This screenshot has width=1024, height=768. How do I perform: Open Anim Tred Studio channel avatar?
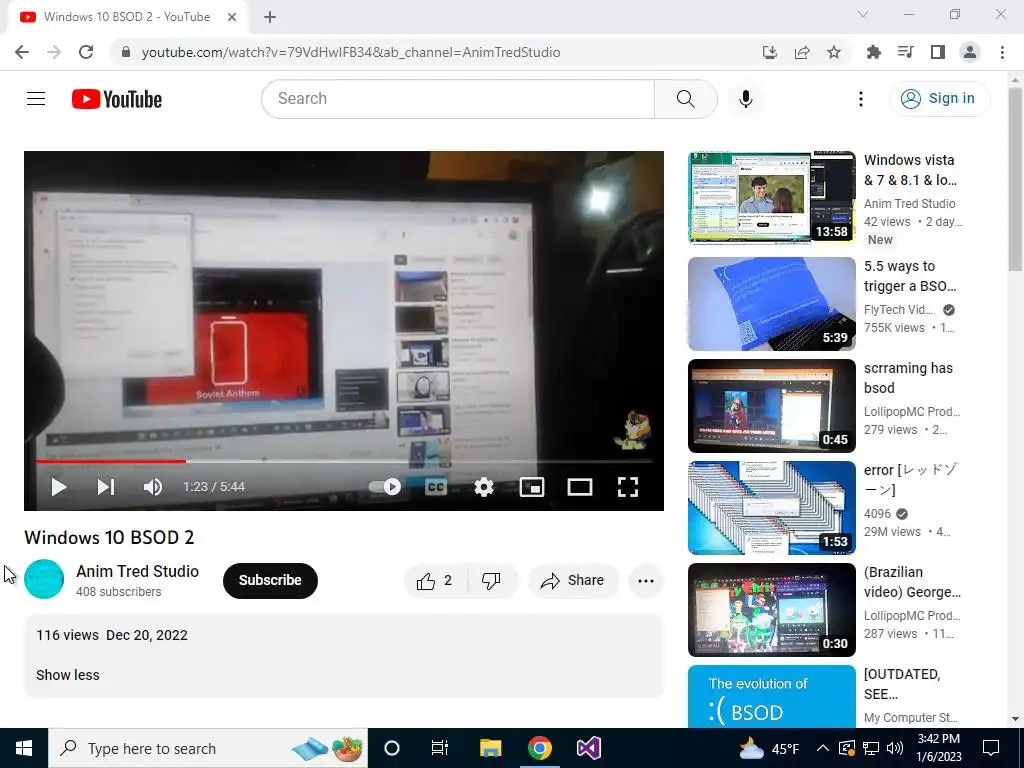click(44, 579)
